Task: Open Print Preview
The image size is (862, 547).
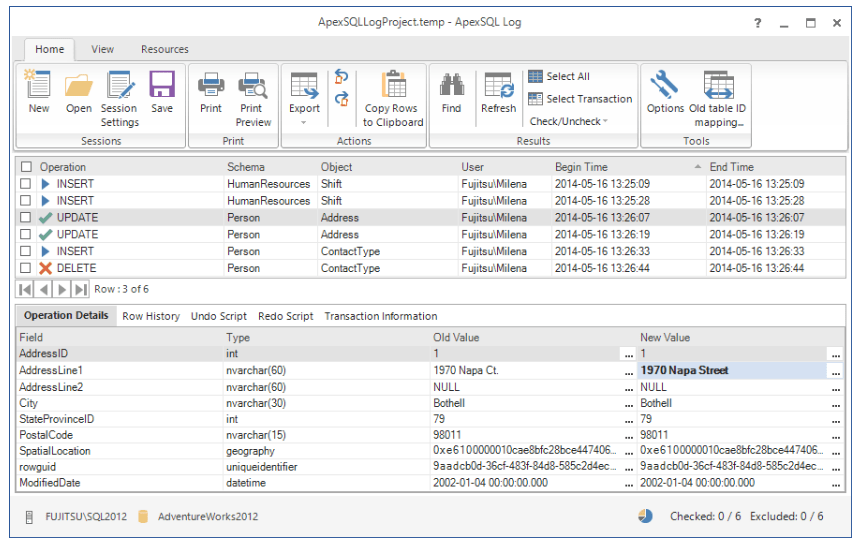Action: (253, 98)
